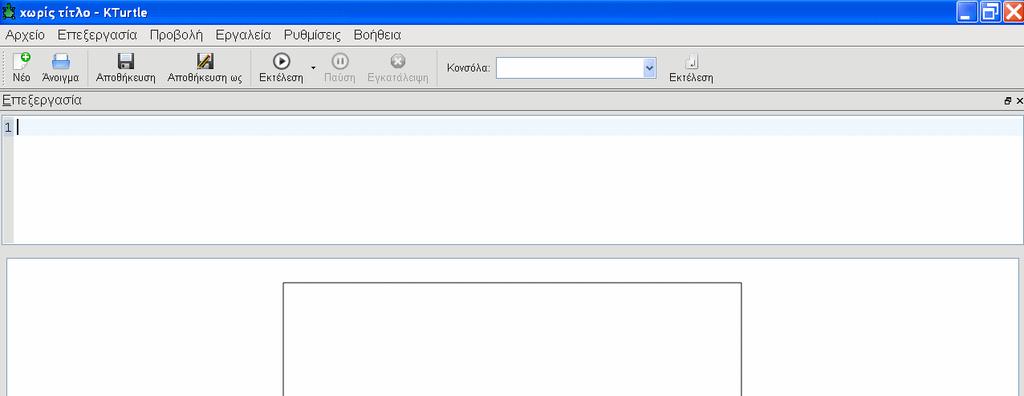
Task: Close the KTurtle window
Action: click(x=1013, y=12)
